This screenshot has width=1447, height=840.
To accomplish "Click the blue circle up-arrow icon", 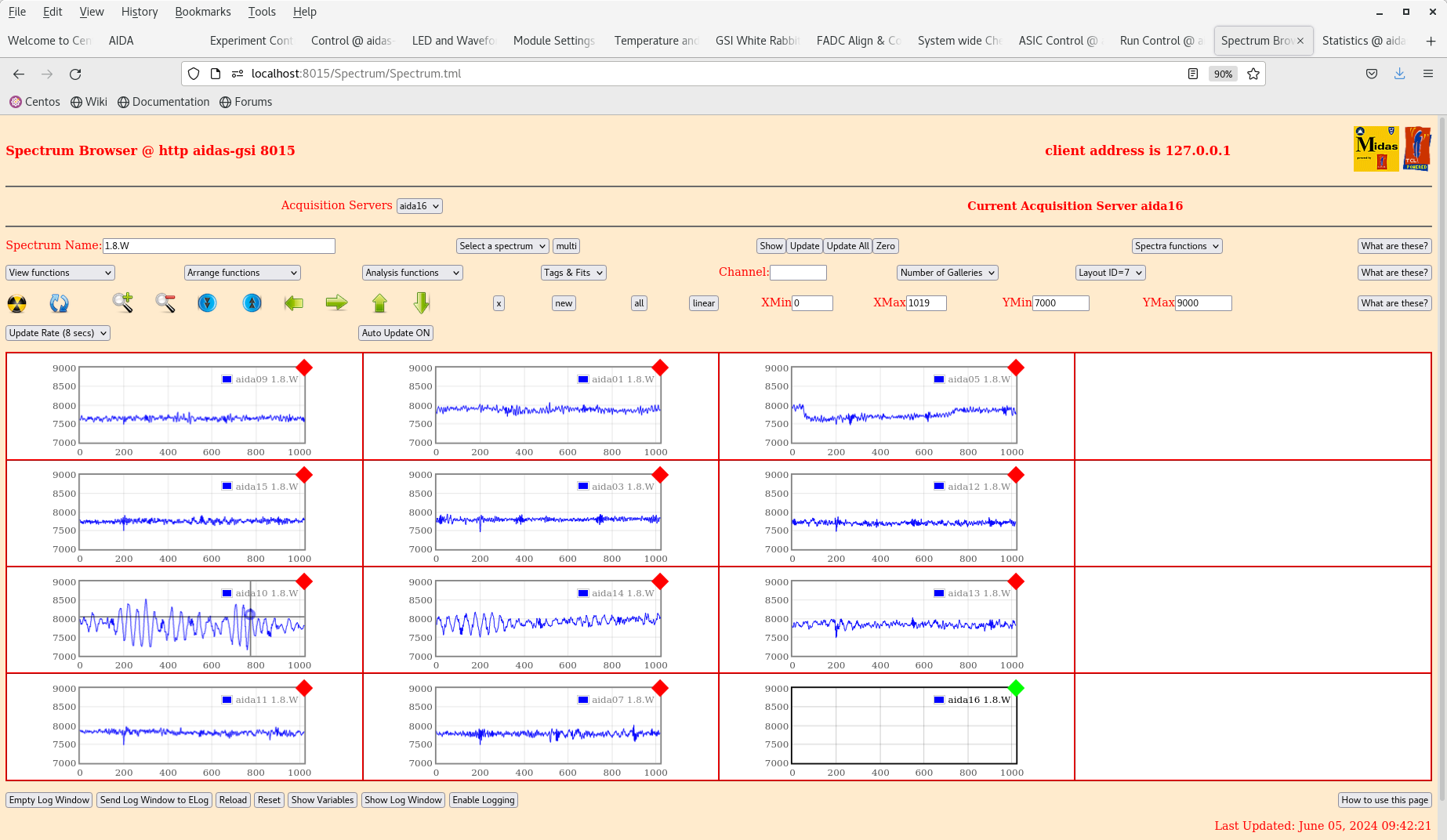I will (x=252, y=302).
